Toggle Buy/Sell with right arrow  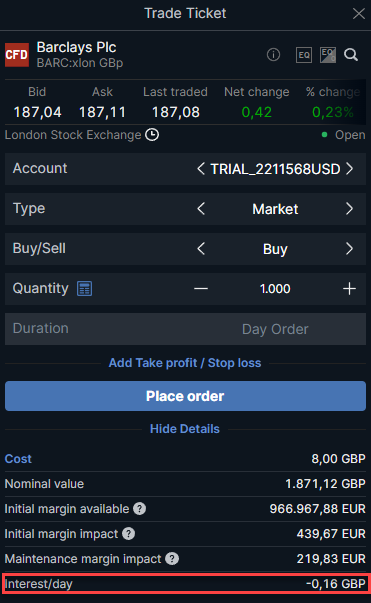(349, 249)
